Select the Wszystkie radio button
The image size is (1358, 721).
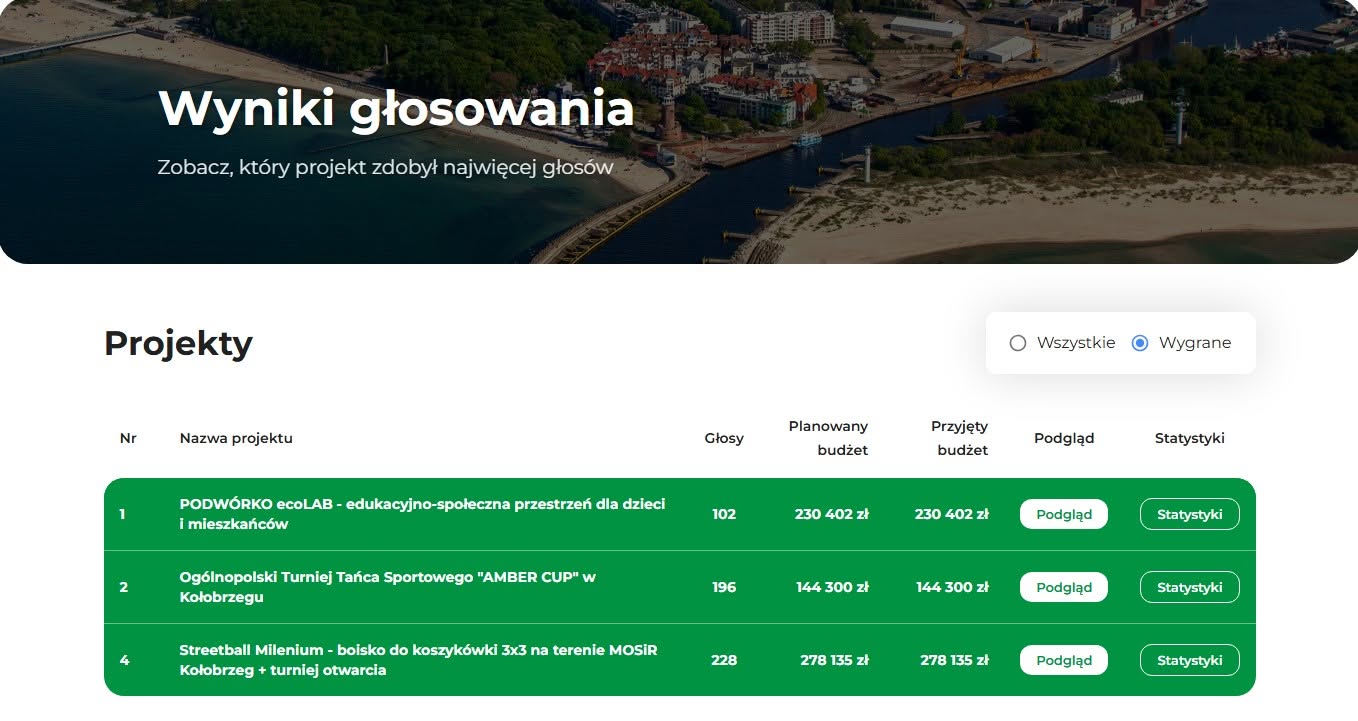(1018, 343)
